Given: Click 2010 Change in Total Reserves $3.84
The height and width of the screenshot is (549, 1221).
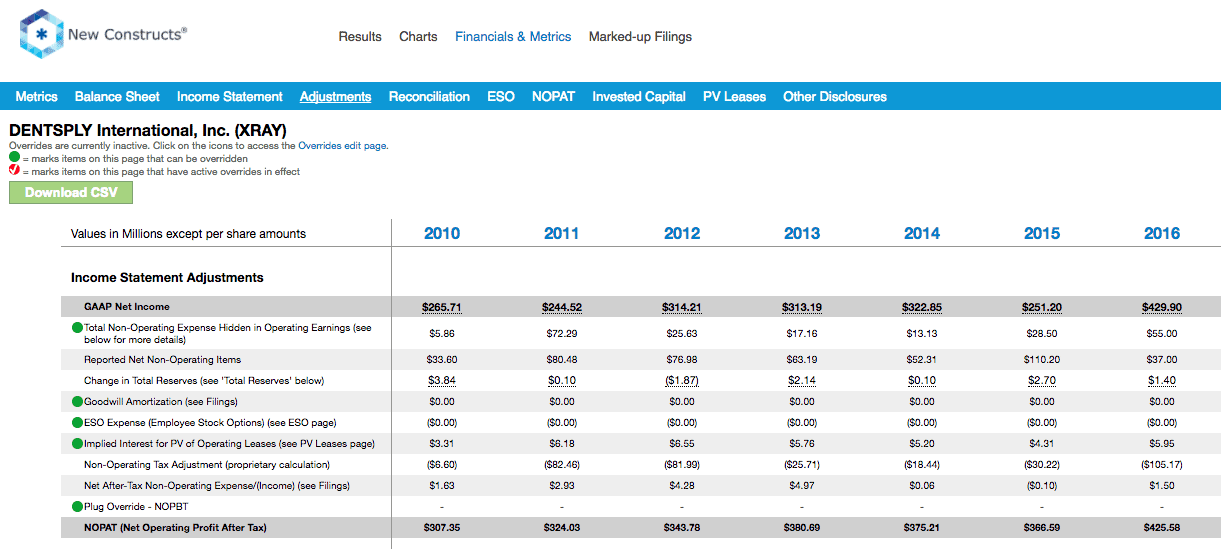Looking at the screenshot, I should pyautogui.click(x=442, y=381).
